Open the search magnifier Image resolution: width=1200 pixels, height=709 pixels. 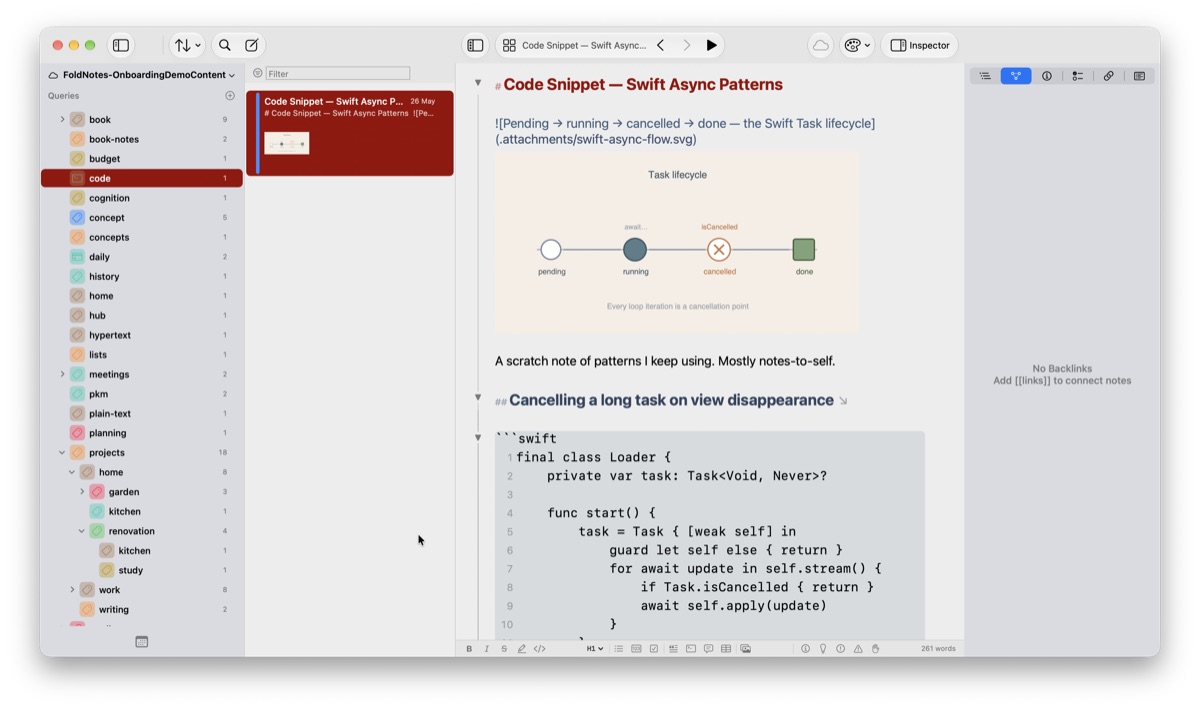click(x=225, y=45)
